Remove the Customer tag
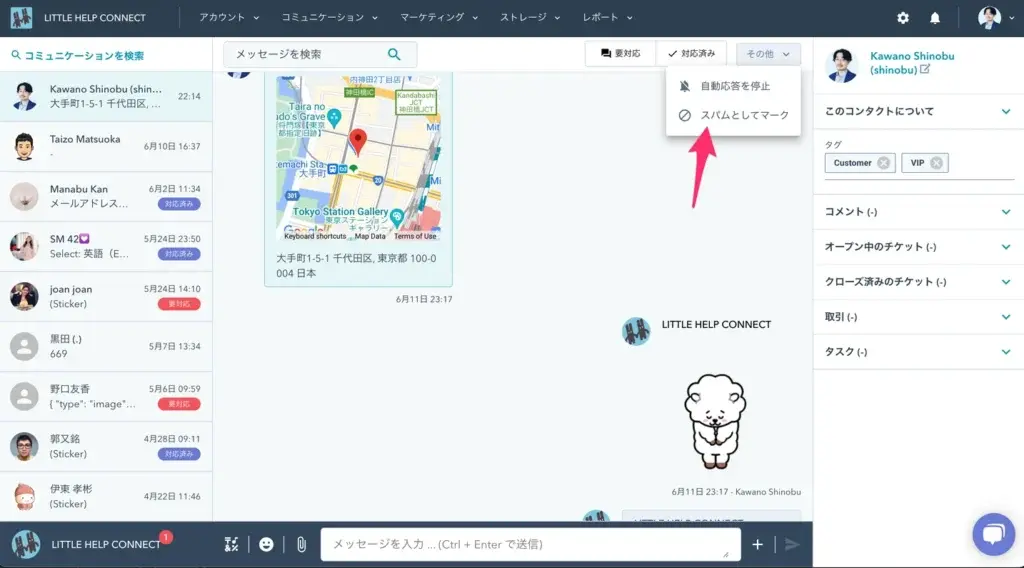 (883, 163)
